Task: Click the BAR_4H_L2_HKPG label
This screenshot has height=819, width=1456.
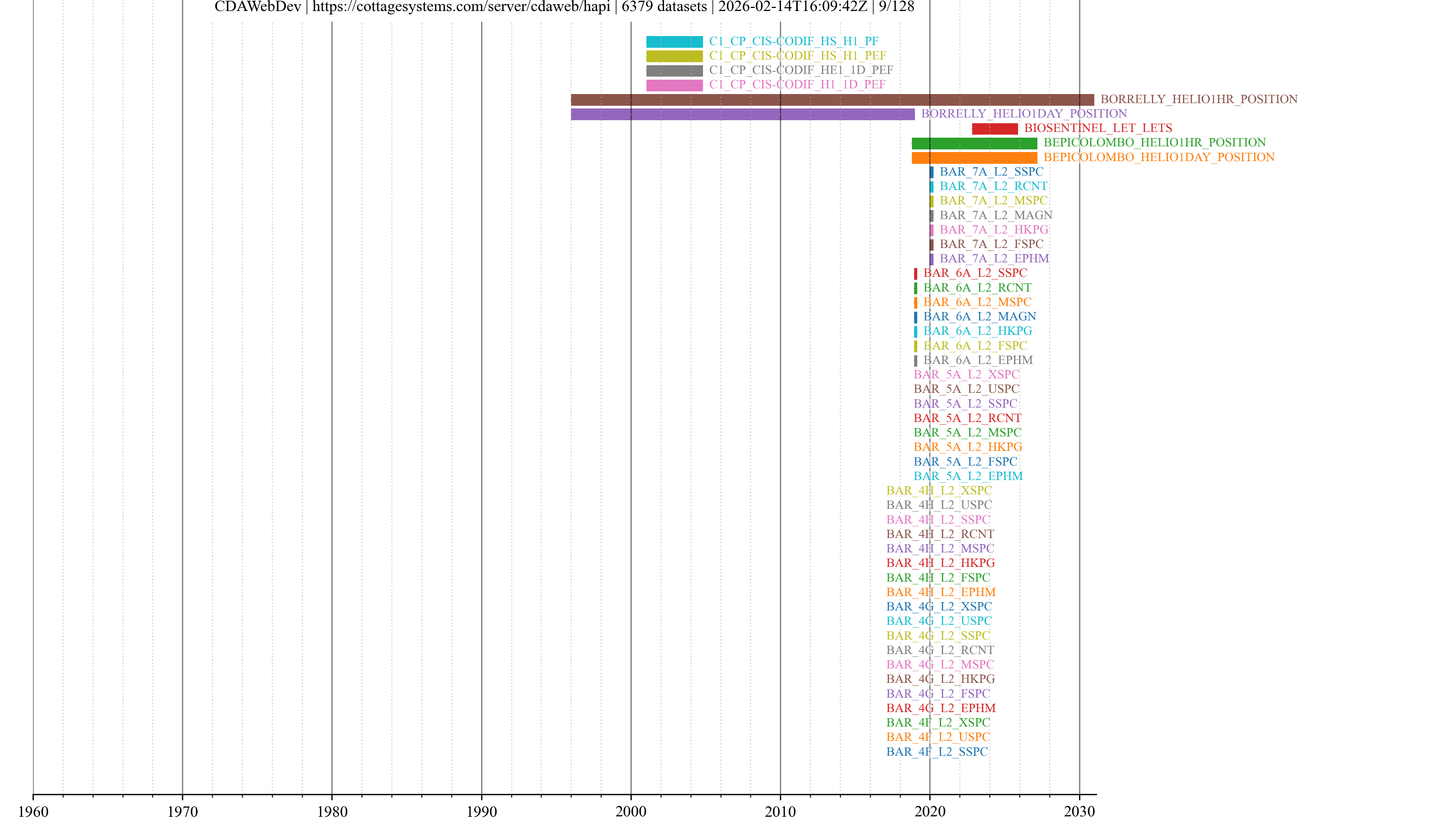Action: coord(940,563)
